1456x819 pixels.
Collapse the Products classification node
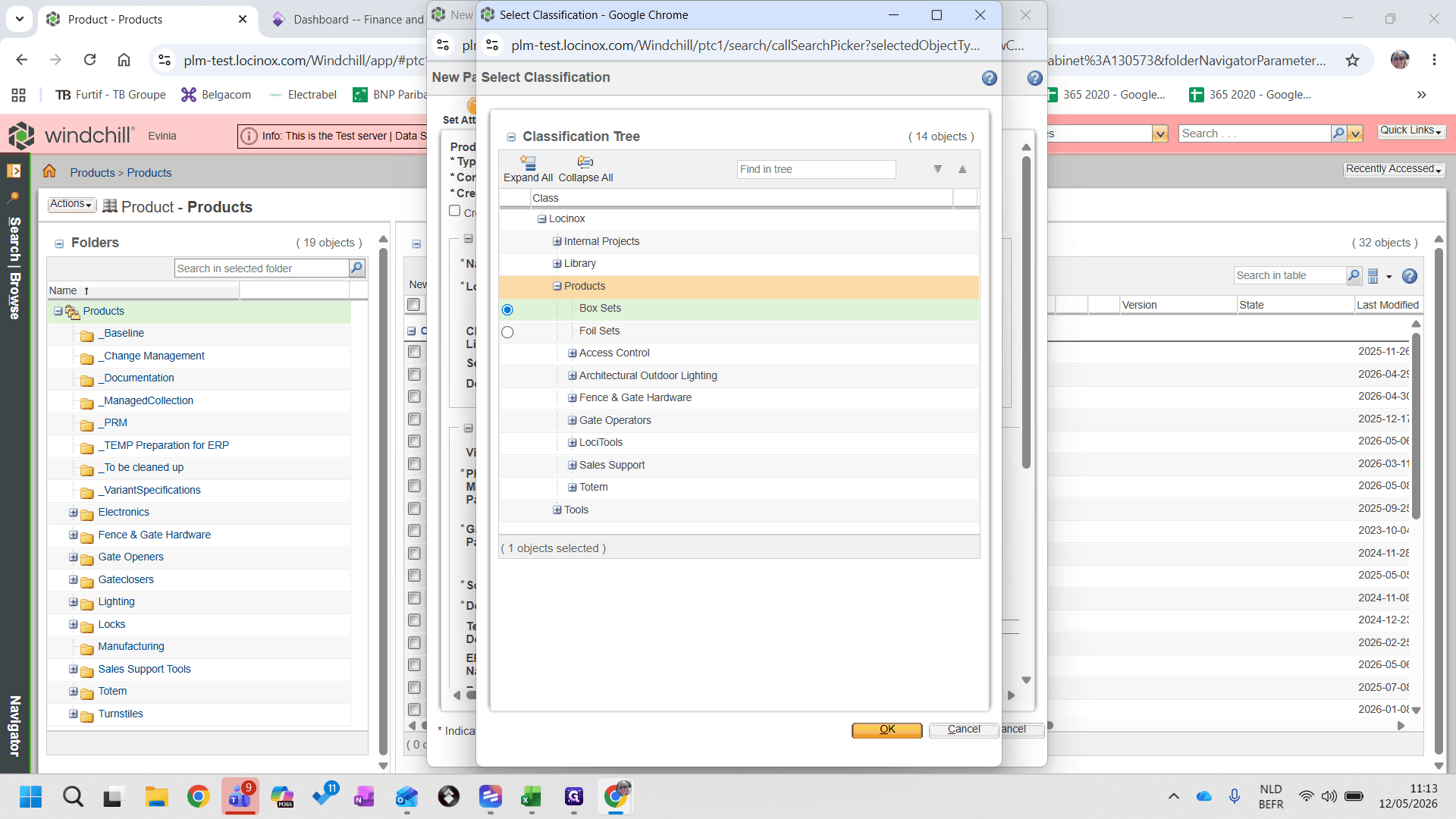click(x=557, y=286)
